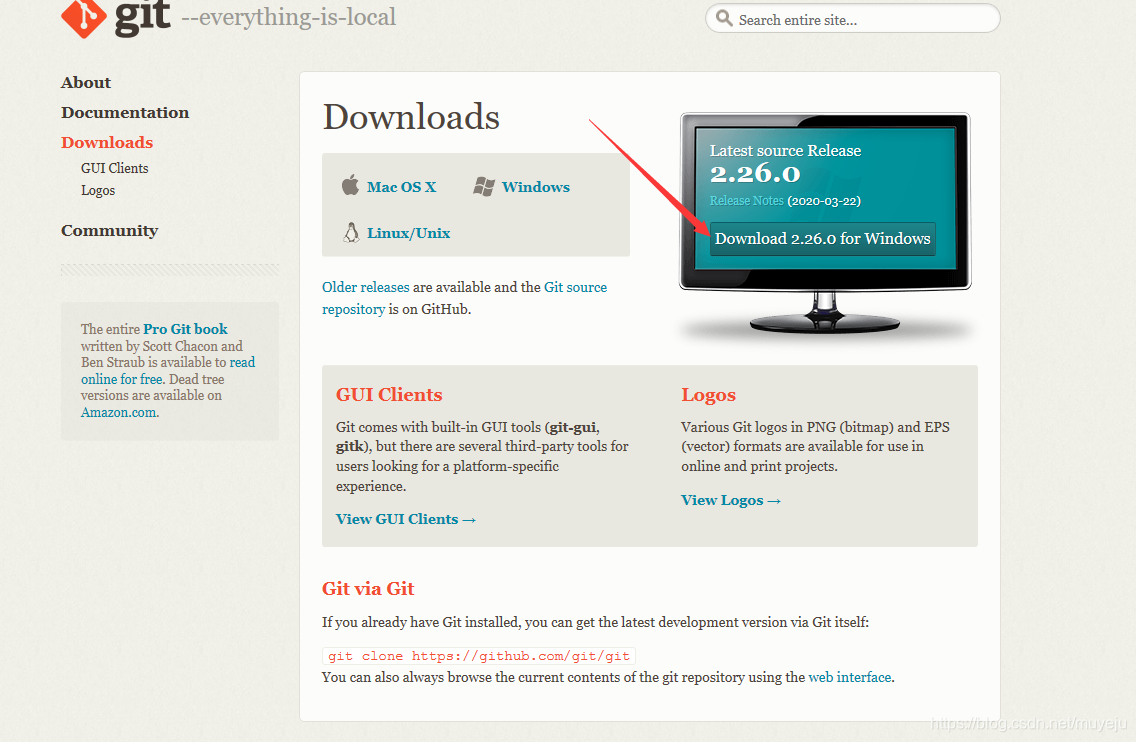The height and width of the screenshot is (742, 1136).
Task: Visit the Amazon.com link
Action: [120, 412]
